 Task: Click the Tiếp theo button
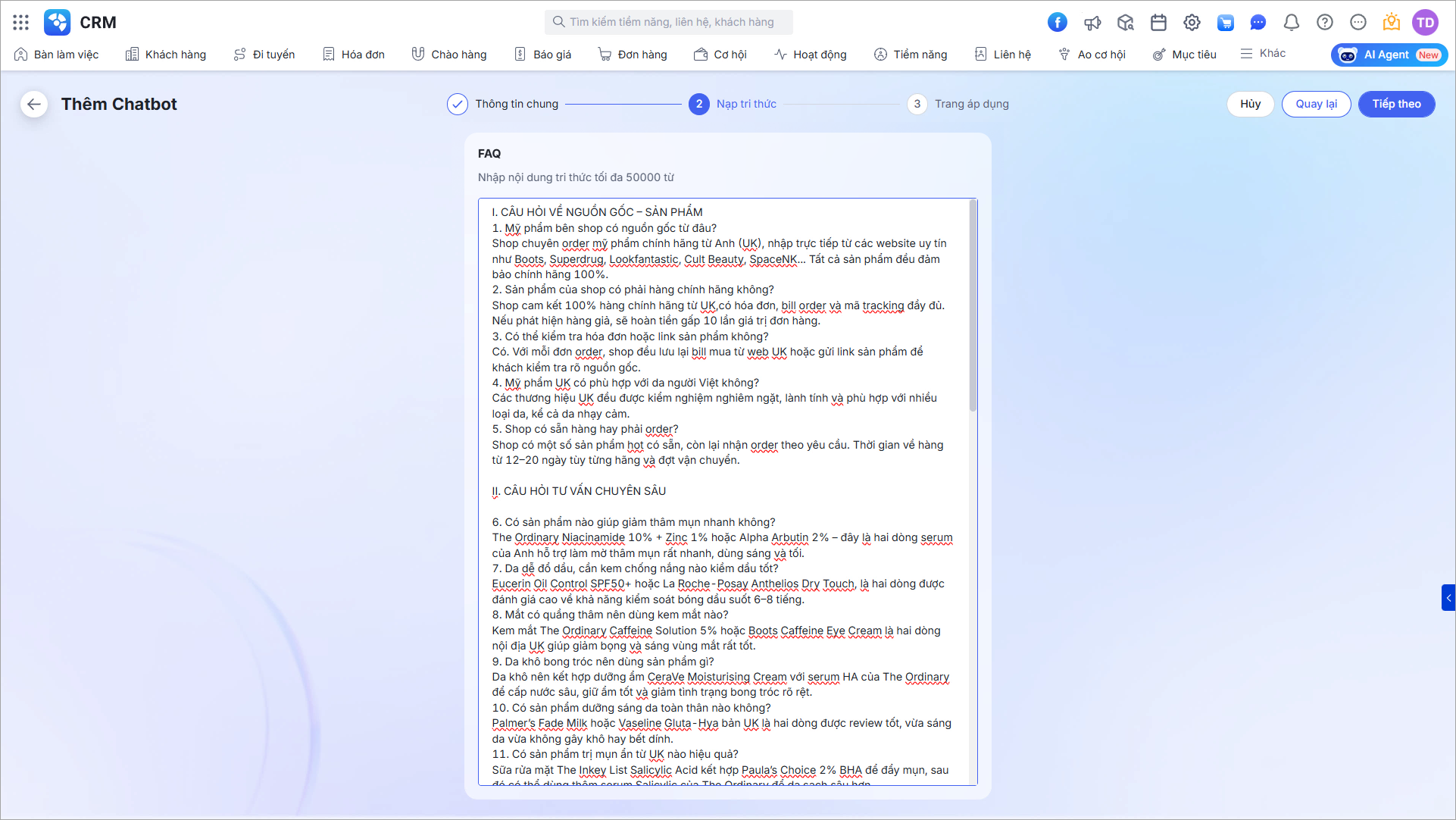[1396, 104]
